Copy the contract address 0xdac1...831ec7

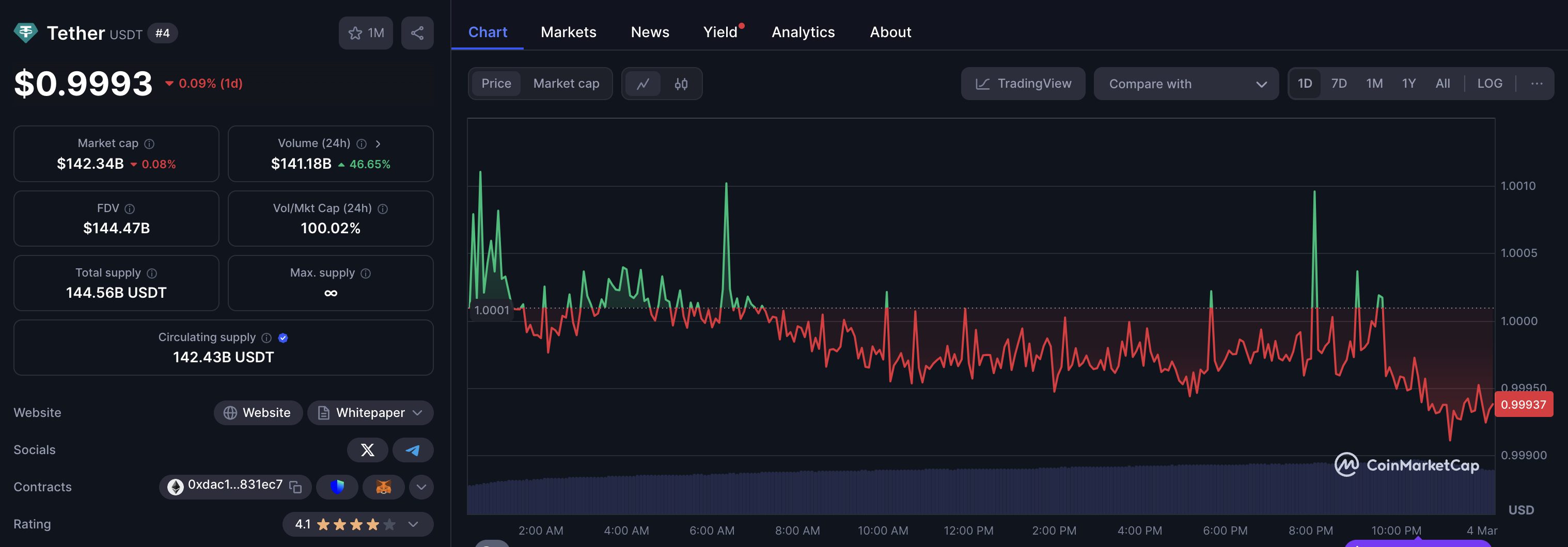(x=296, y=487)
